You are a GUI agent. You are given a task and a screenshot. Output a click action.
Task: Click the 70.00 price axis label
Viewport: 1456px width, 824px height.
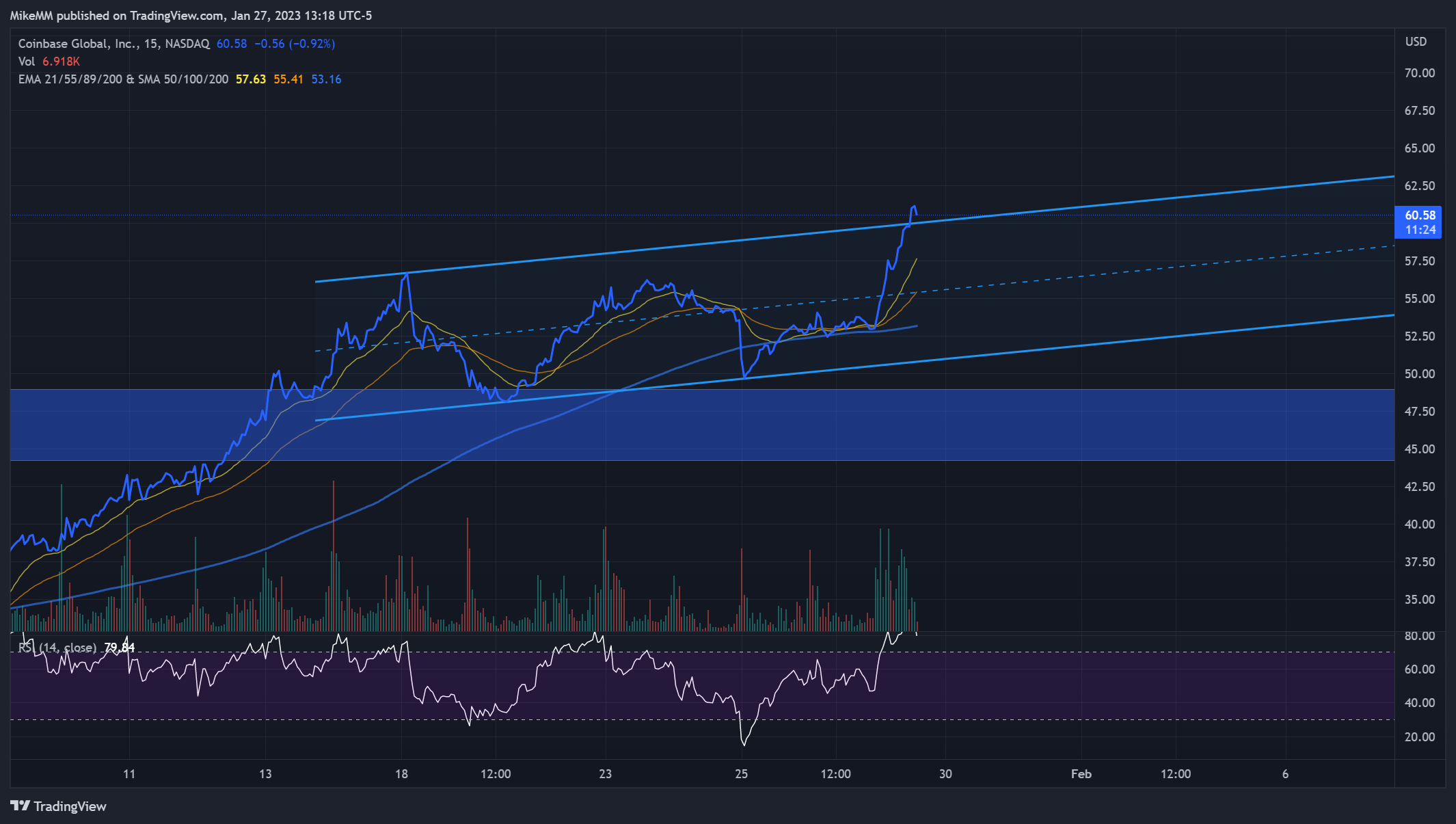click(x=1420, y=73)
